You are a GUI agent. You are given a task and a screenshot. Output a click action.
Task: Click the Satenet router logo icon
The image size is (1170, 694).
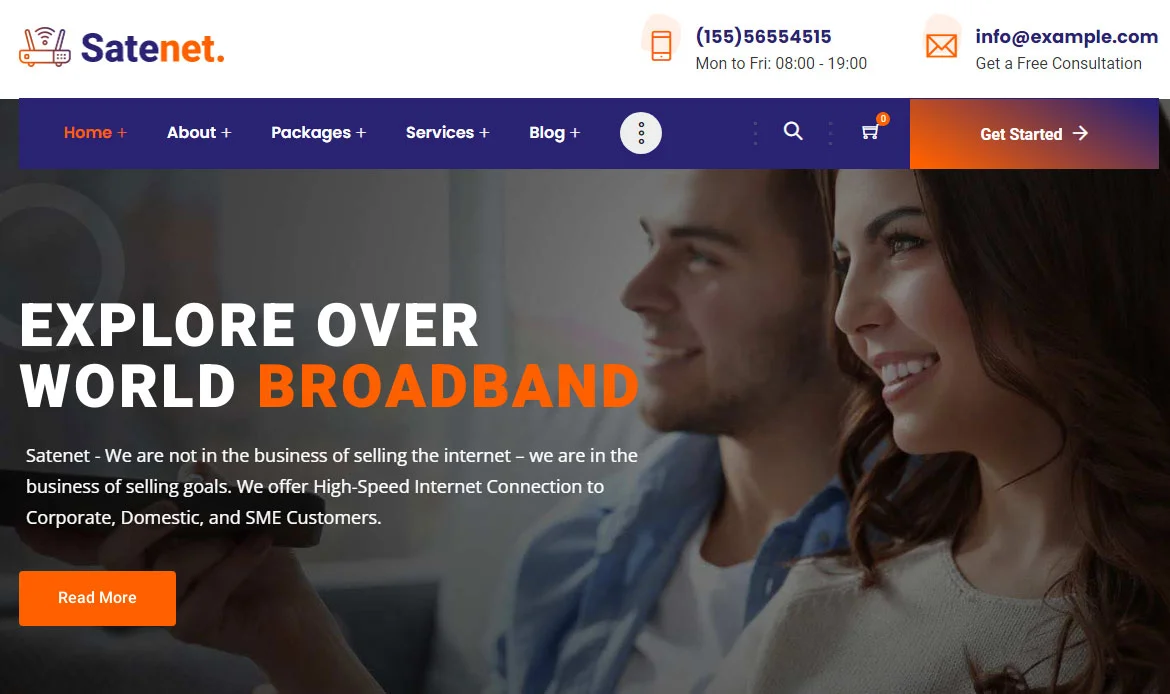pos(45,47)
